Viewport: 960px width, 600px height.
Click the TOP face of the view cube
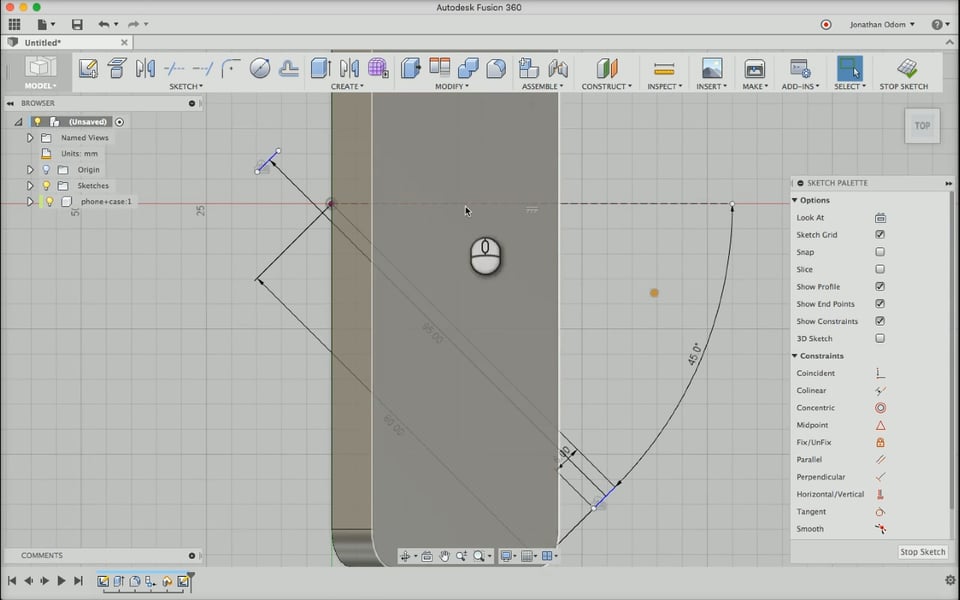pos(922,126)
